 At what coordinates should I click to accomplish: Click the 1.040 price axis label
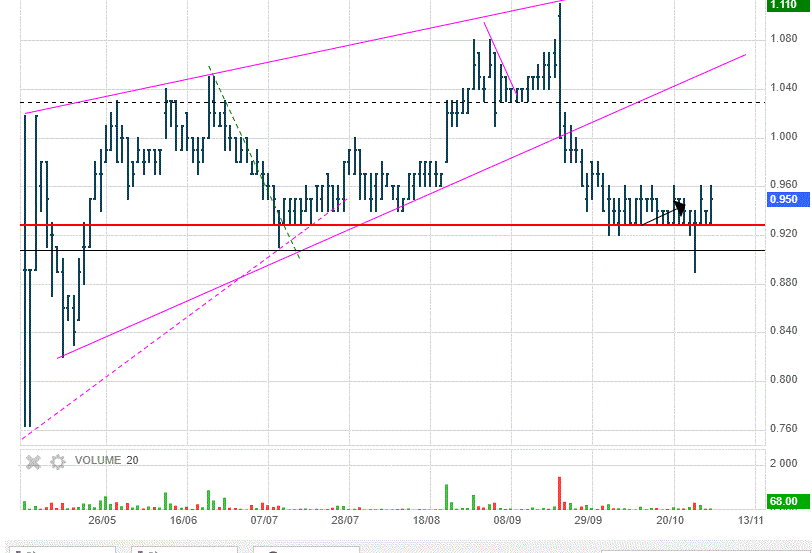784,88
